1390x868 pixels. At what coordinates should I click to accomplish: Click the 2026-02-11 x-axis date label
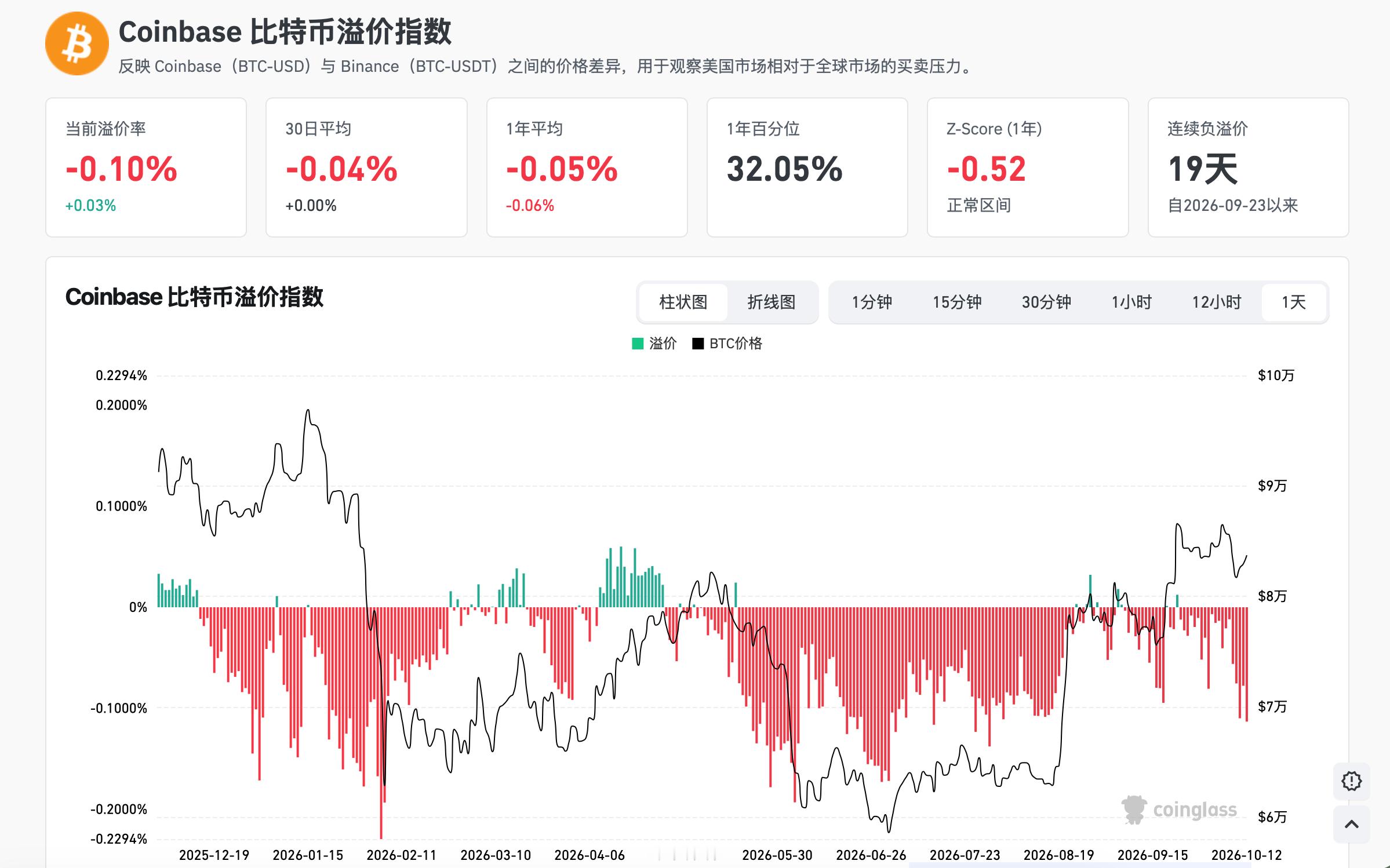401,855
